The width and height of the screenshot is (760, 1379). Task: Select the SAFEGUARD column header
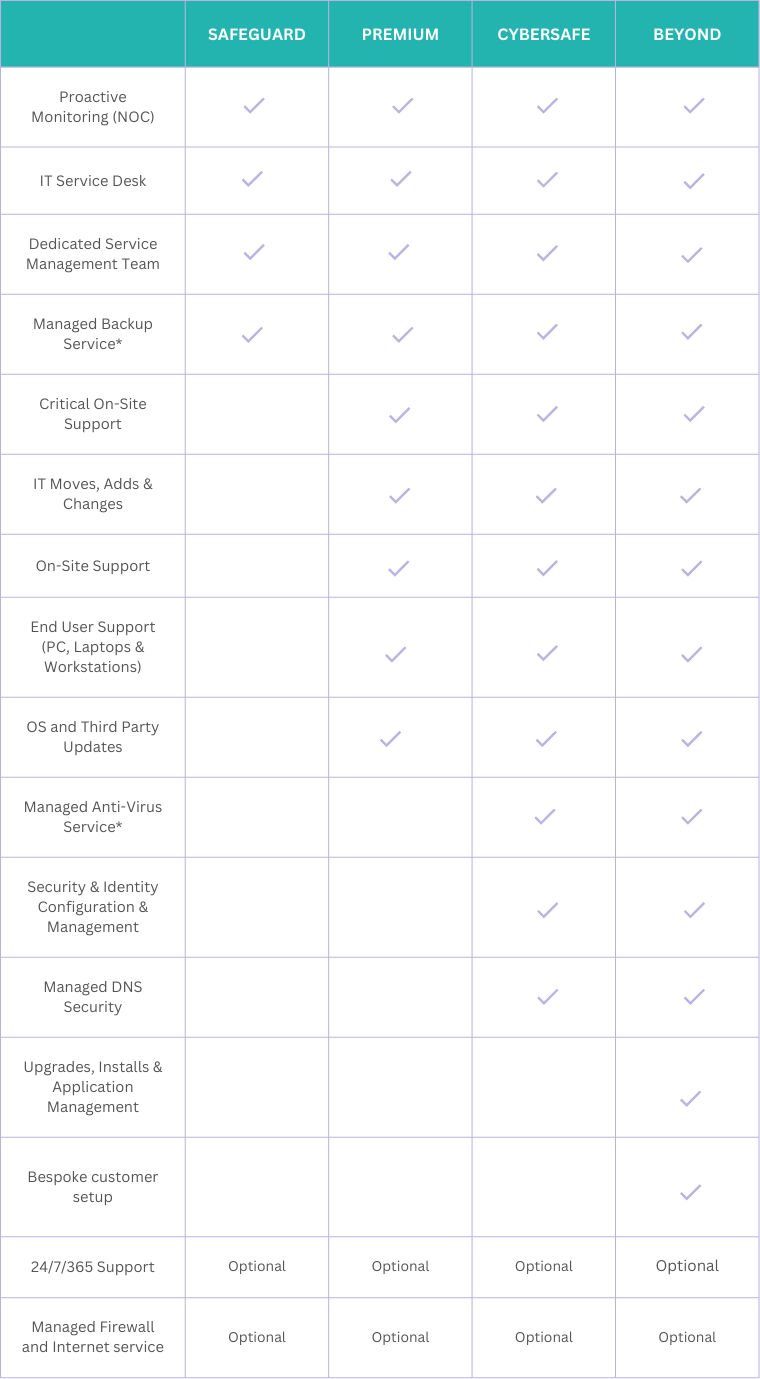[257, 34]
